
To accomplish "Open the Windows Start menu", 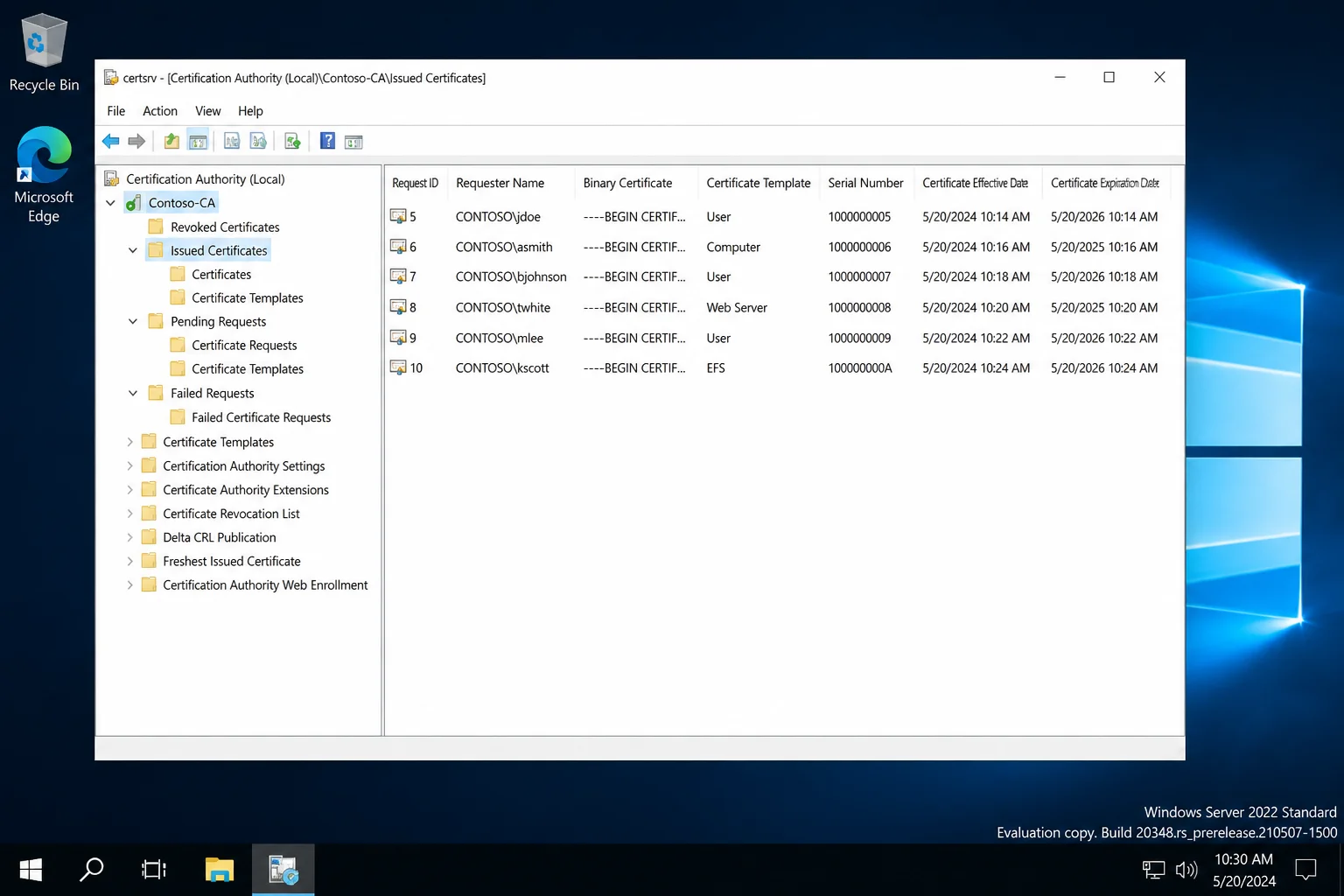I will (31, 869).
